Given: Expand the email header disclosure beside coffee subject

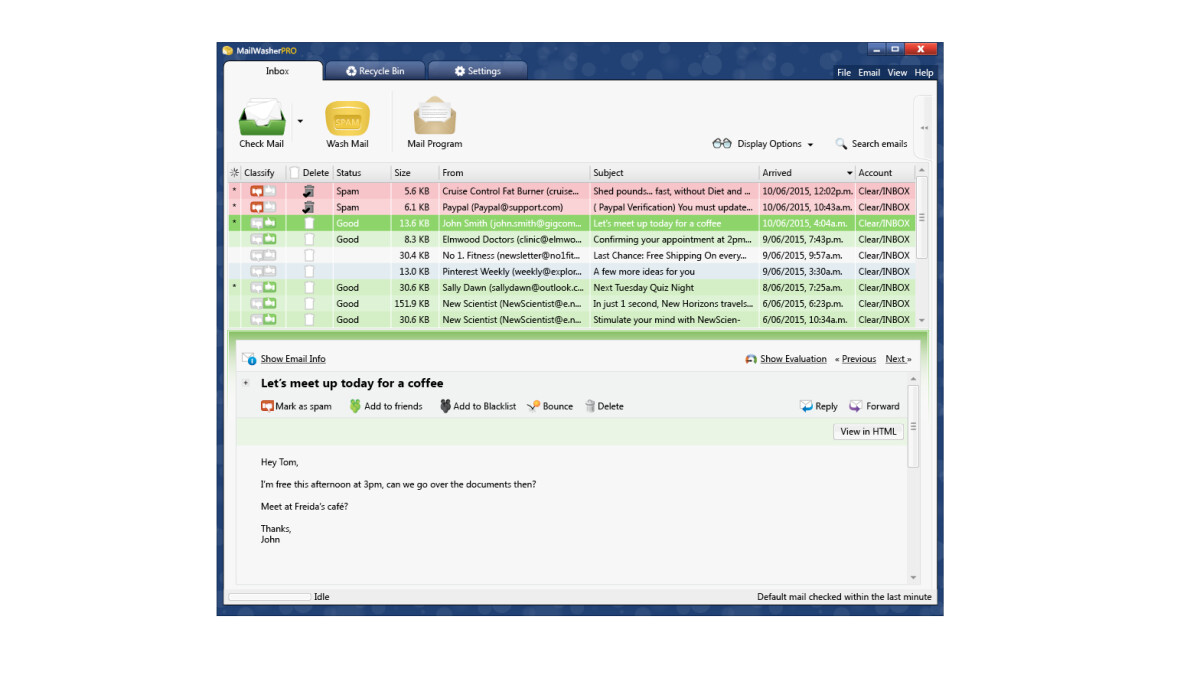Looking at the screenshot, I should (x=246, y=383).
